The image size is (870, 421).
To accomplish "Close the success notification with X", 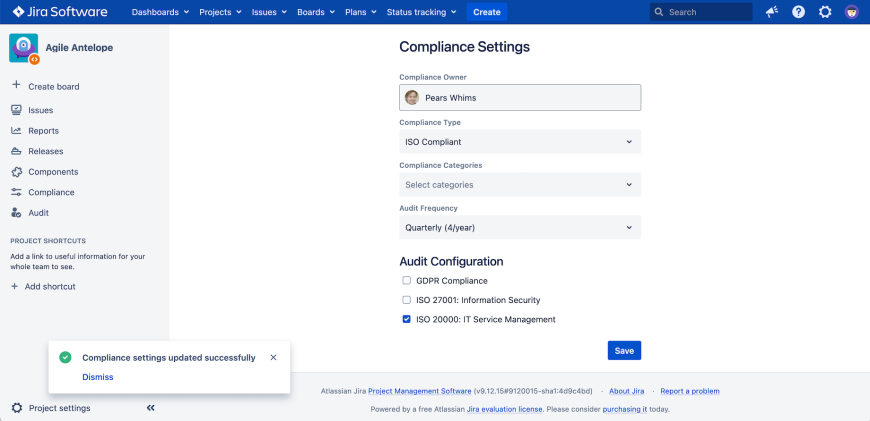I will 273,357.
